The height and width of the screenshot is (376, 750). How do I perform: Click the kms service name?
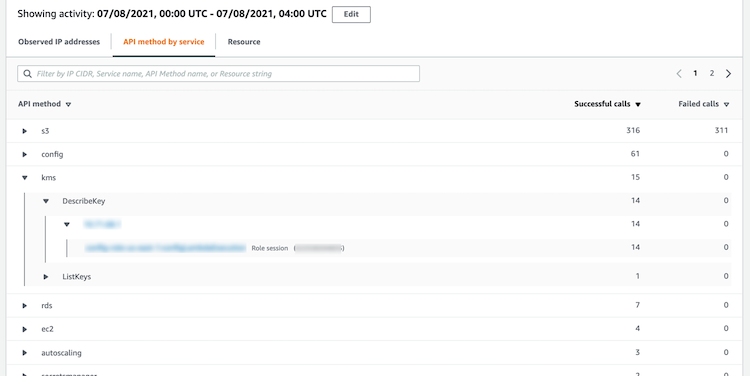click(x=48, y=177)
